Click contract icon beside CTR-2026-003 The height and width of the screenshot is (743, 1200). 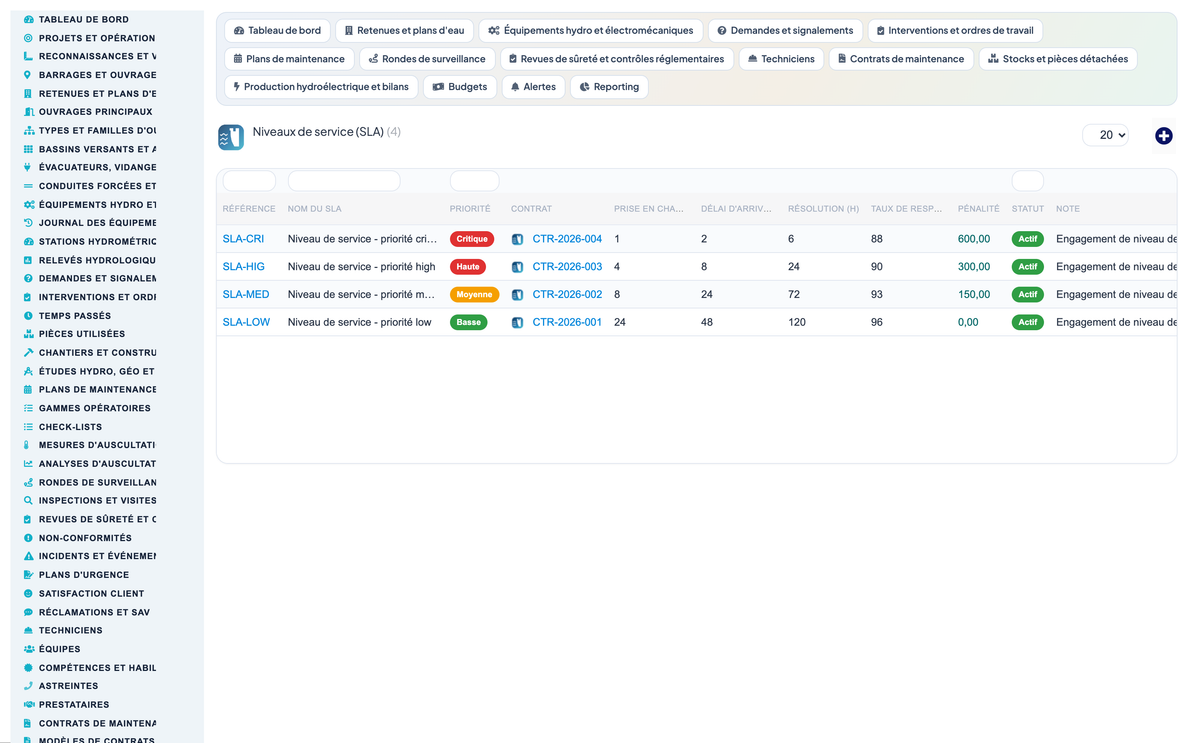(517, 267)
